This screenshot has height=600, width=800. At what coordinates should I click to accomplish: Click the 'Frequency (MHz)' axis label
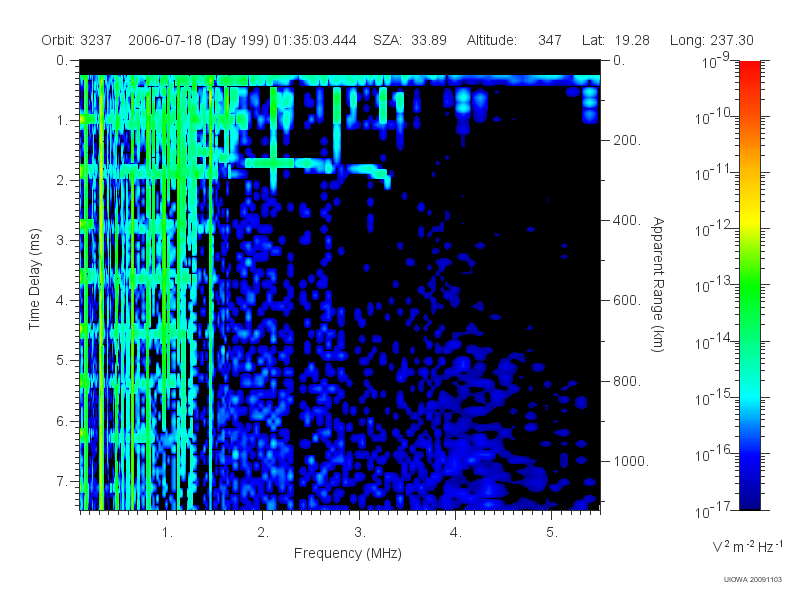[x=348, y=554]
